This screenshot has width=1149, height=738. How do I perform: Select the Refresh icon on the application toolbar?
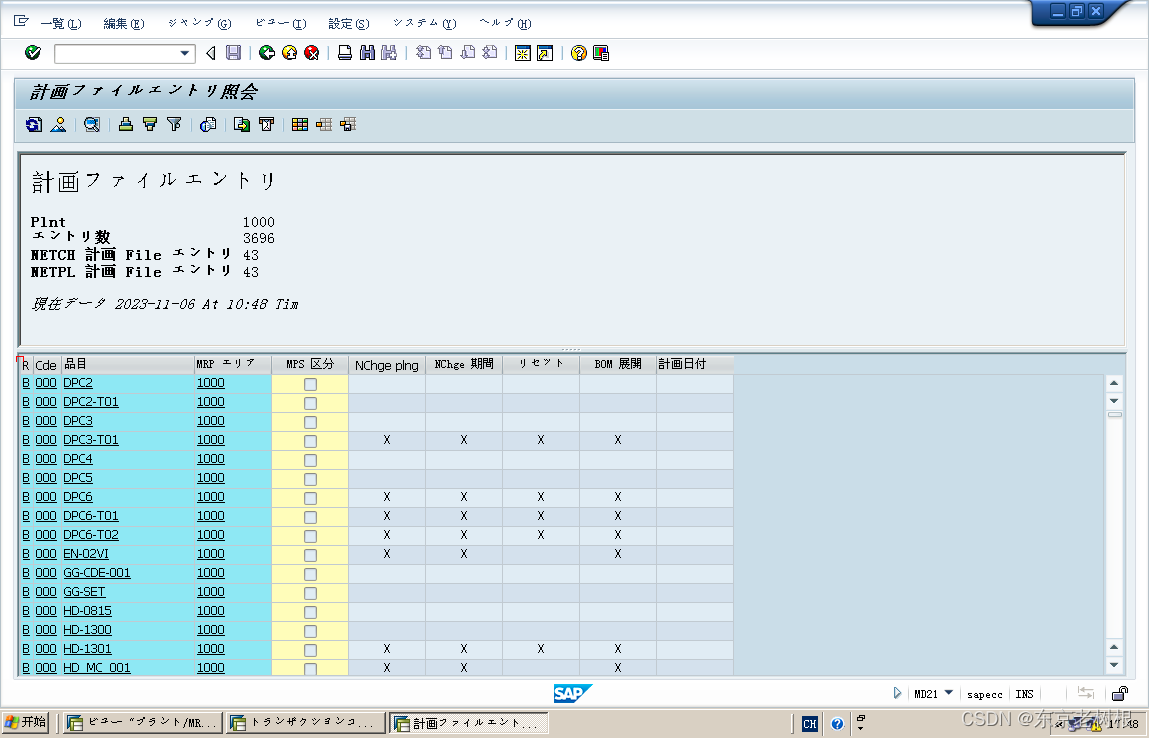[33, 124]
